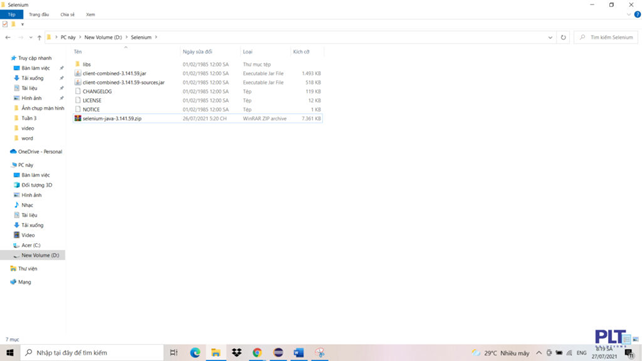Click the Forward navigation arrow
Viewport: 642px width, 361px height.
pos(20,37)
